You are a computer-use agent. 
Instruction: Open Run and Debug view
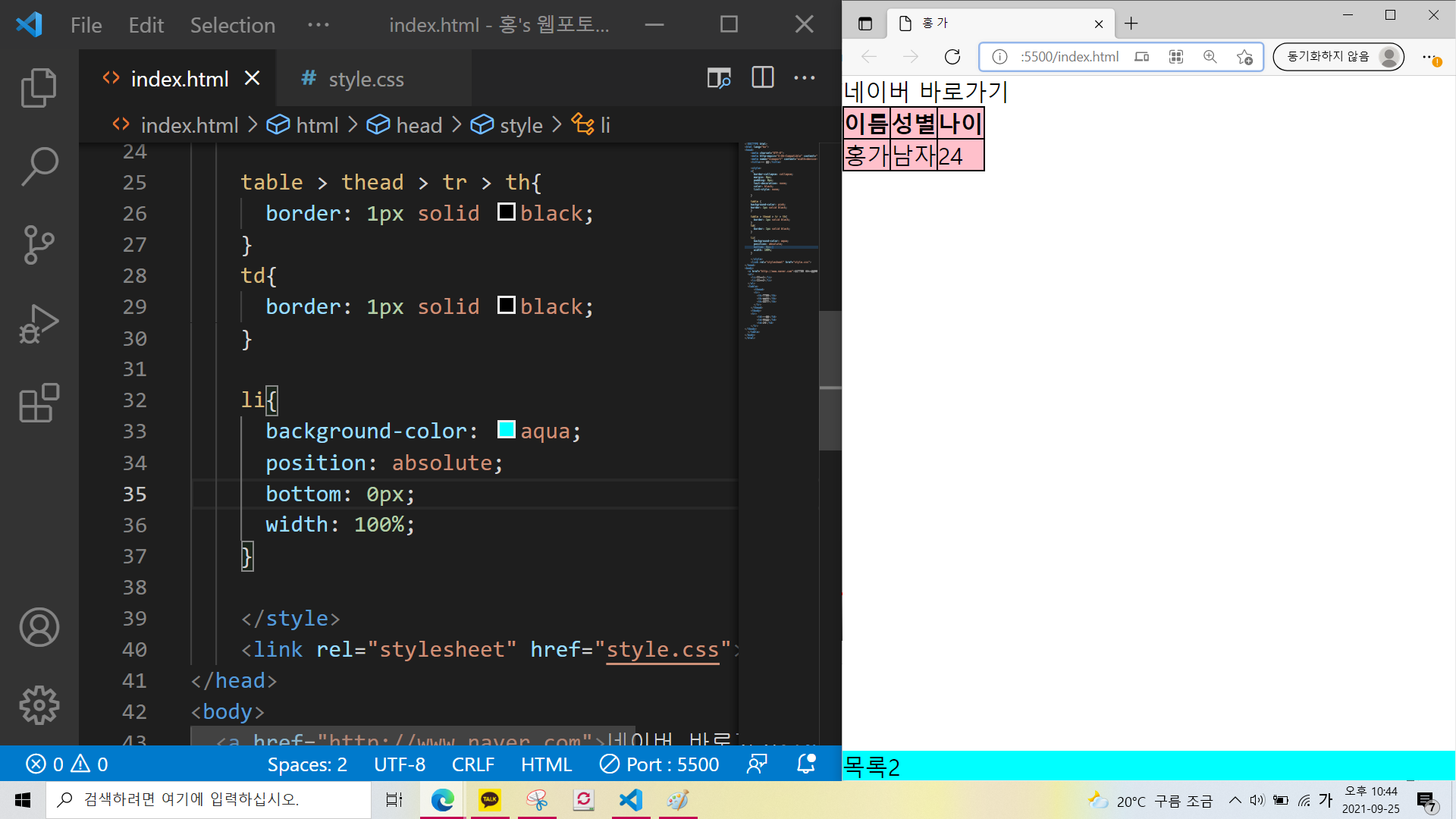(39, 324)
